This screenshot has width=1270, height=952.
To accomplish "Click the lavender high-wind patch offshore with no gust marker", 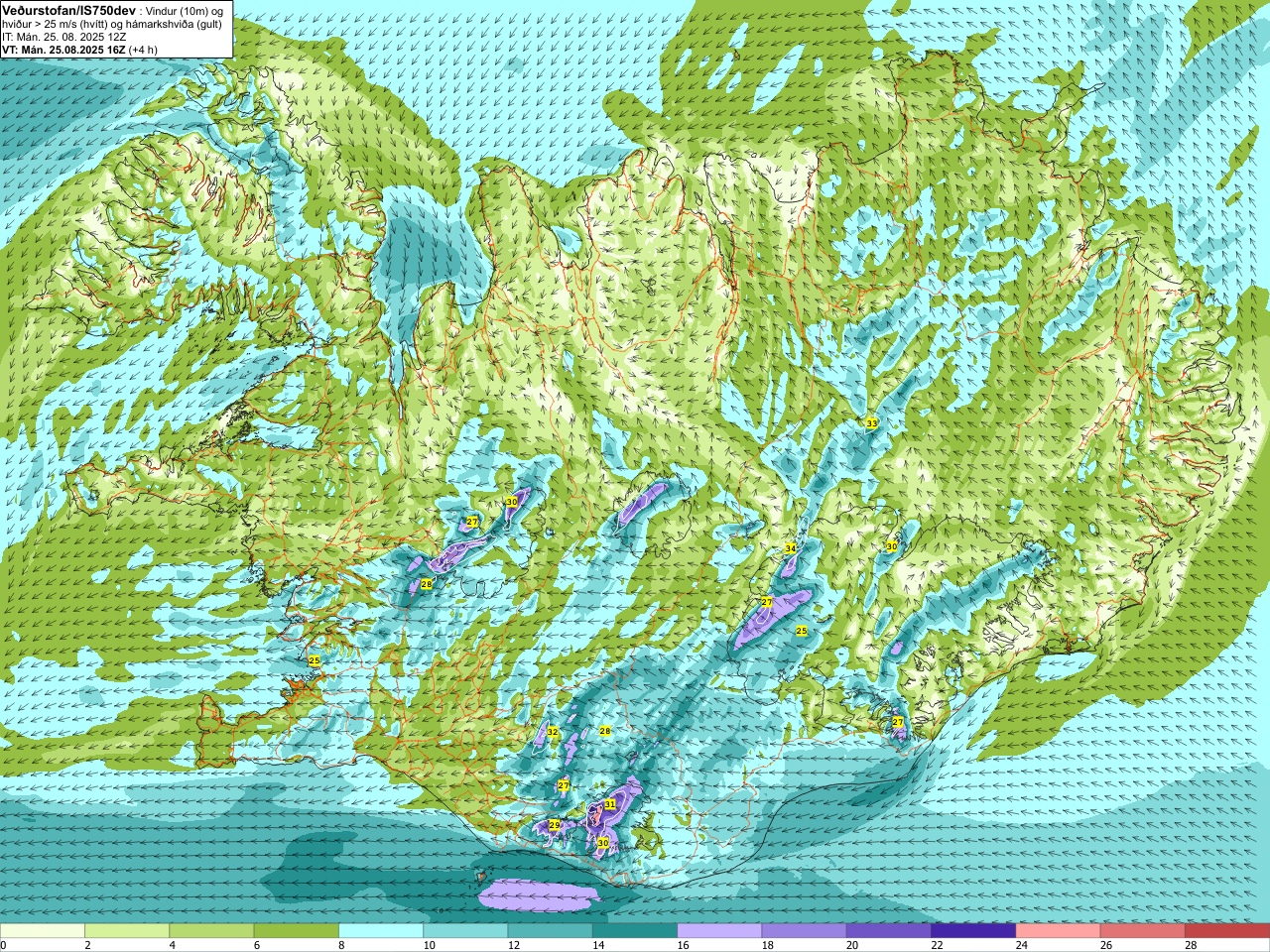I will click(538, 894).
